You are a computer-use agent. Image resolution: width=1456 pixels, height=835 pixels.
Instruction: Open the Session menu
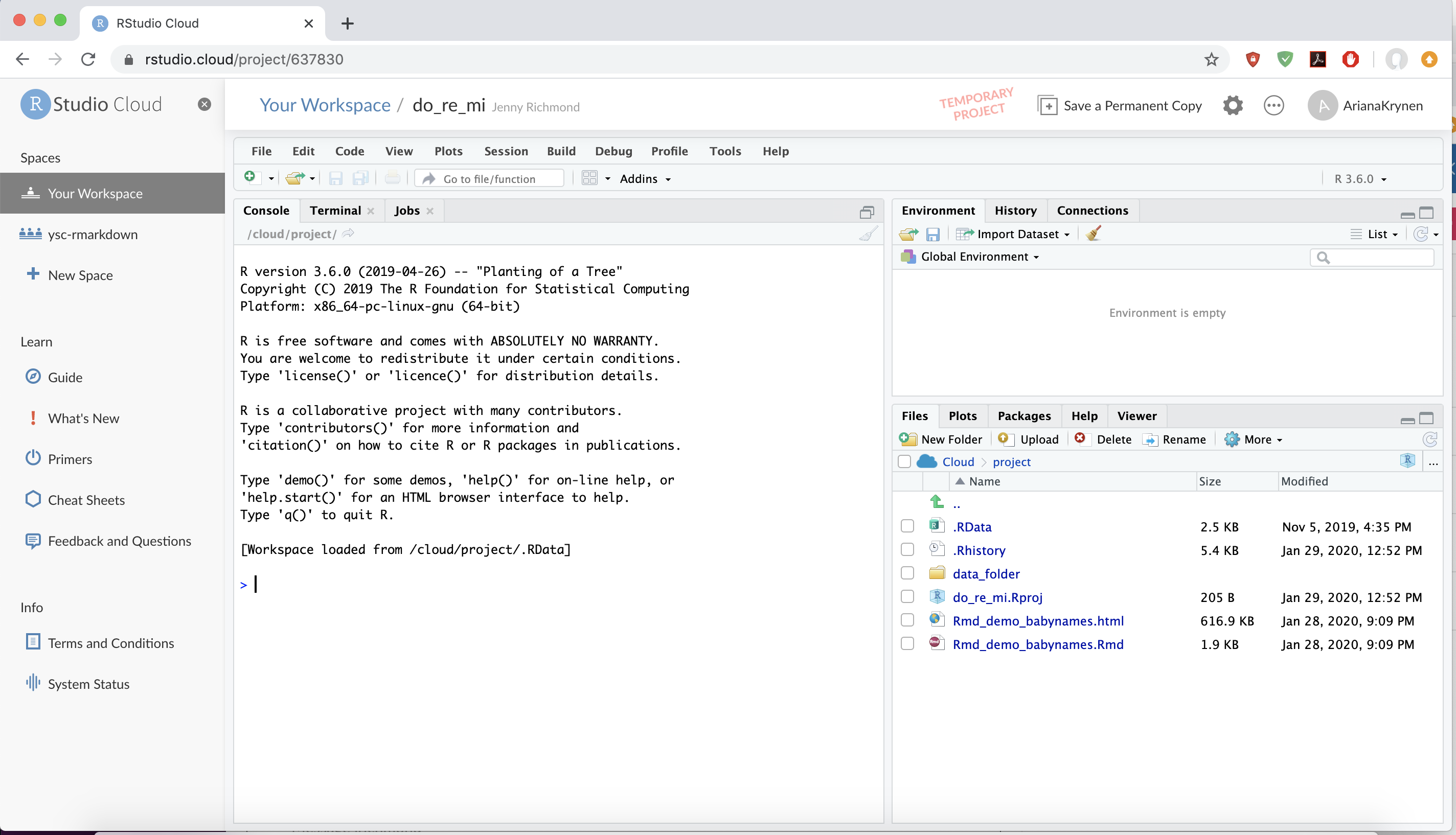pos(506,151)
